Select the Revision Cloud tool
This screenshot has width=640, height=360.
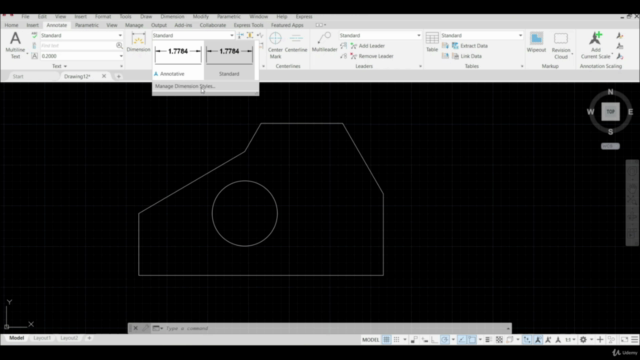[561, 45]
